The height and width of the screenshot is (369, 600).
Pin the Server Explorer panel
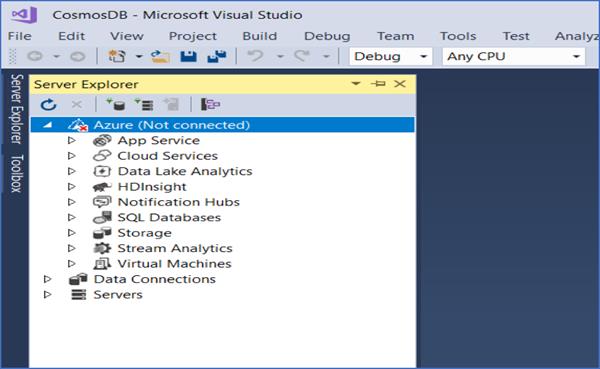point(378,83)
